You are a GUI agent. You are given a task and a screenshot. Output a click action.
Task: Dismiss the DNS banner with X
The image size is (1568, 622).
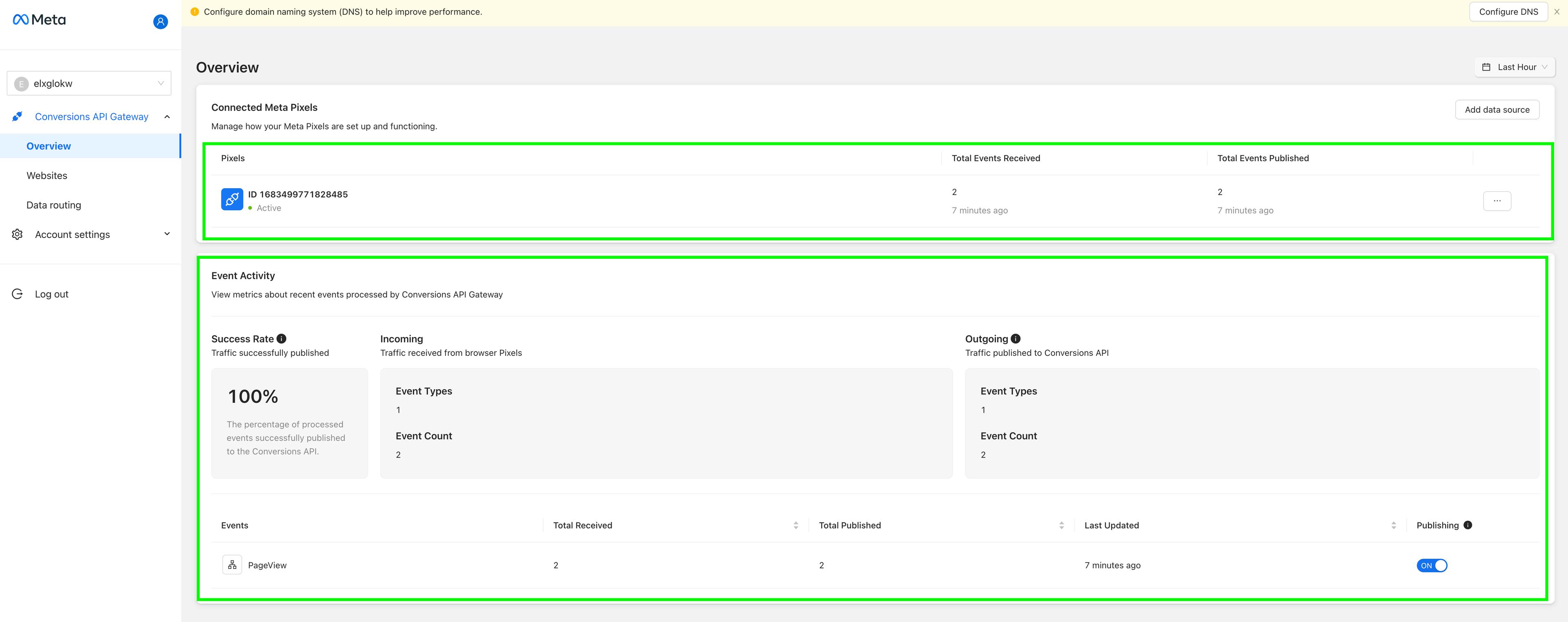(x=1557, y=11)
